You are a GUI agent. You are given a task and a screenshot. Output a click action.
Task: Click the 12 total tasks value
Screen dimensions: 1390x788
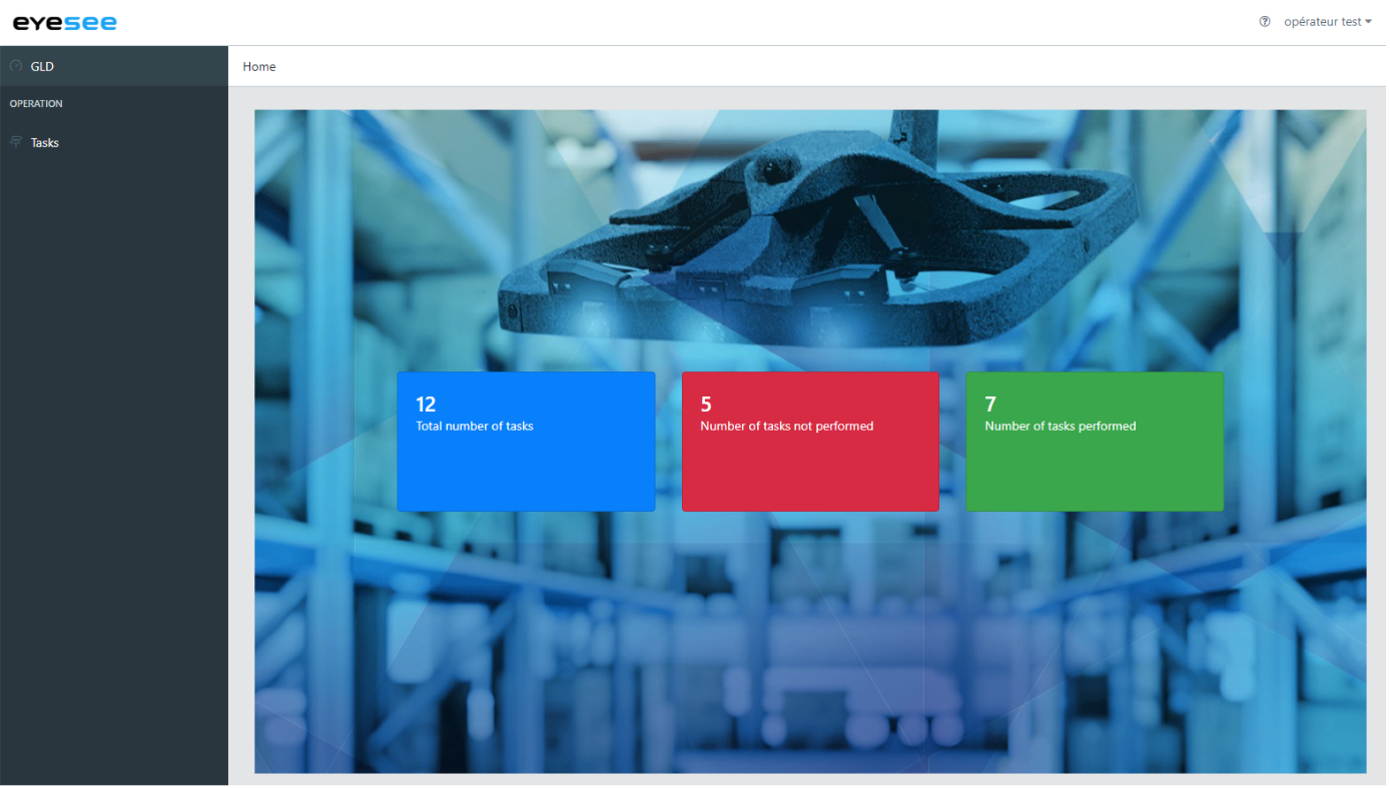click(426, 404)
